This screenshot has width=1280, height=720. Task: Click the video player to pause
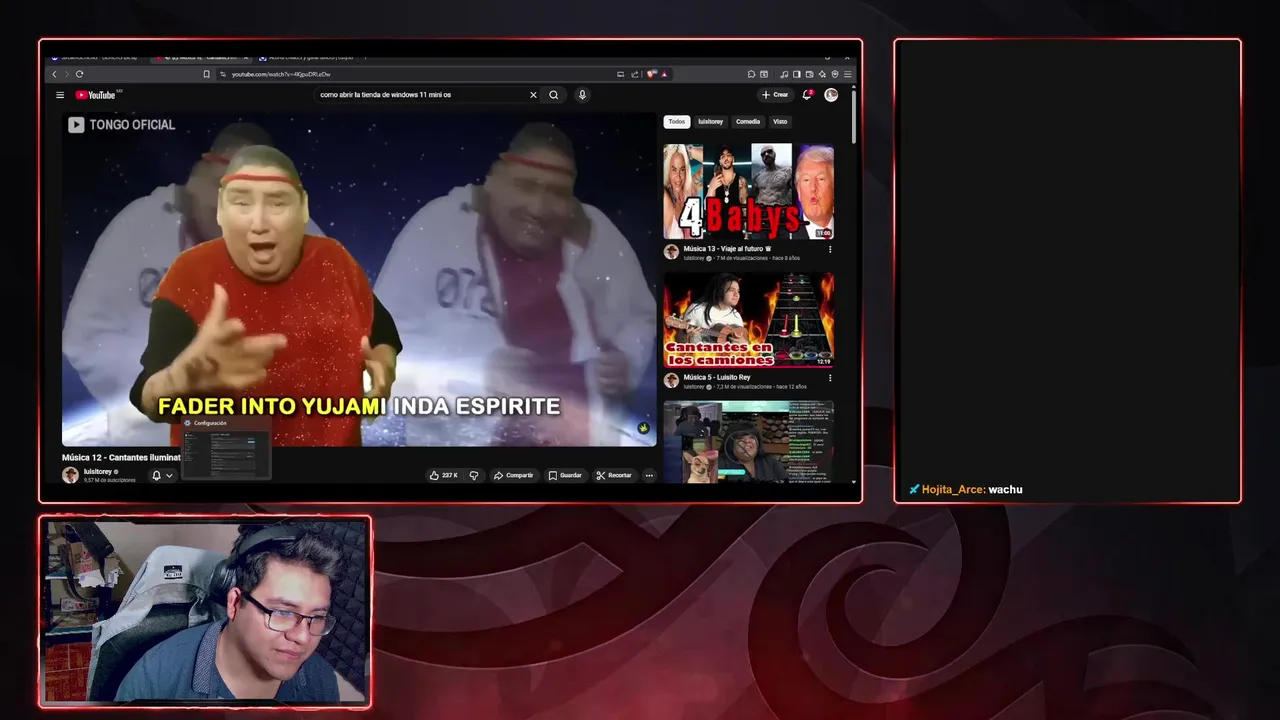[359, 280]
